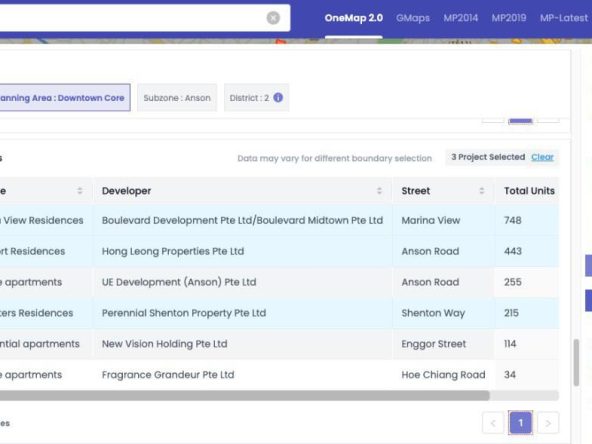This screenshot has width=592, height=444.
Task: Select Planning Area: Downtown Core boundary
Action: tap(65, 98)
